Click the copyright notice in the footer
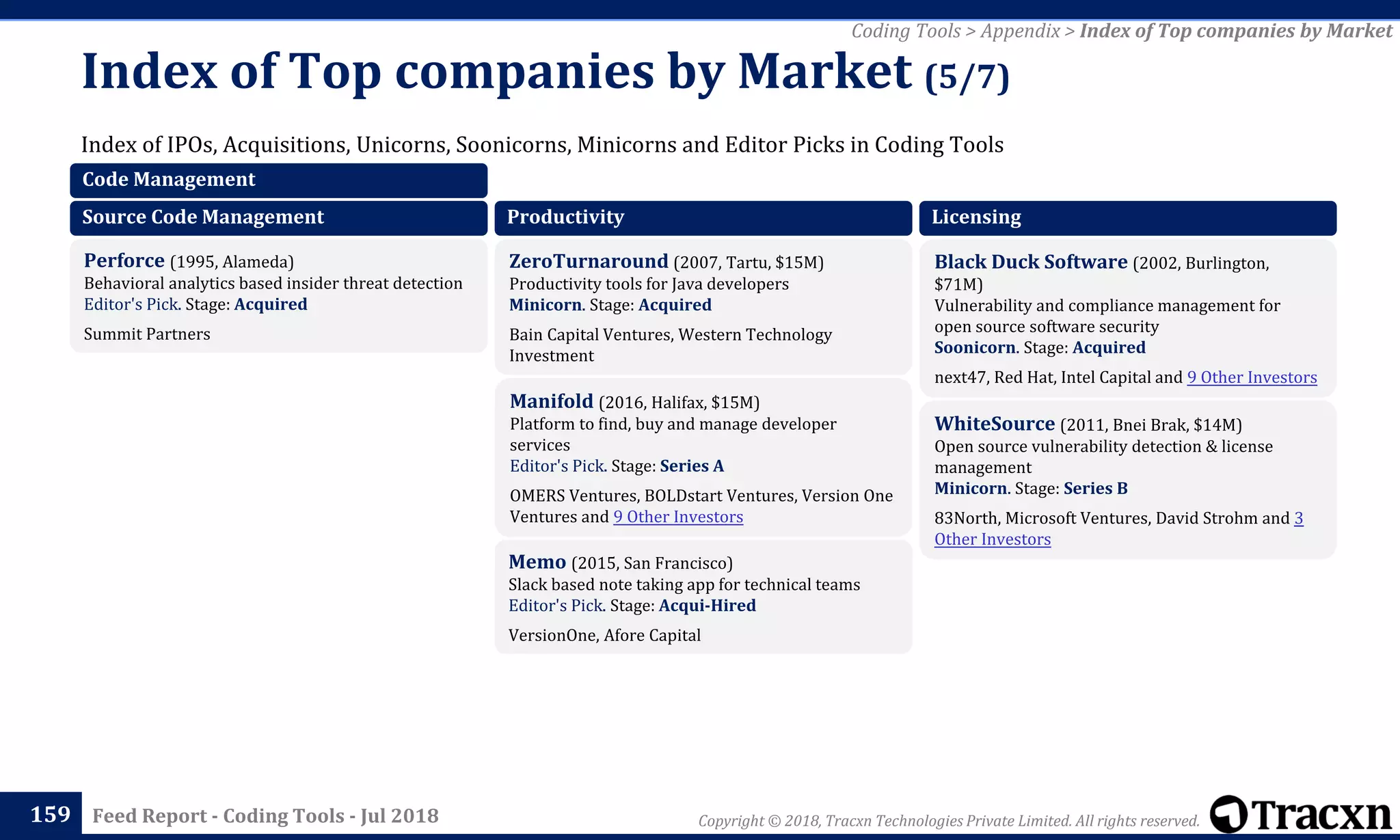Image resolution: width=1400 pixels, height=840 pixels. point(949,821)
